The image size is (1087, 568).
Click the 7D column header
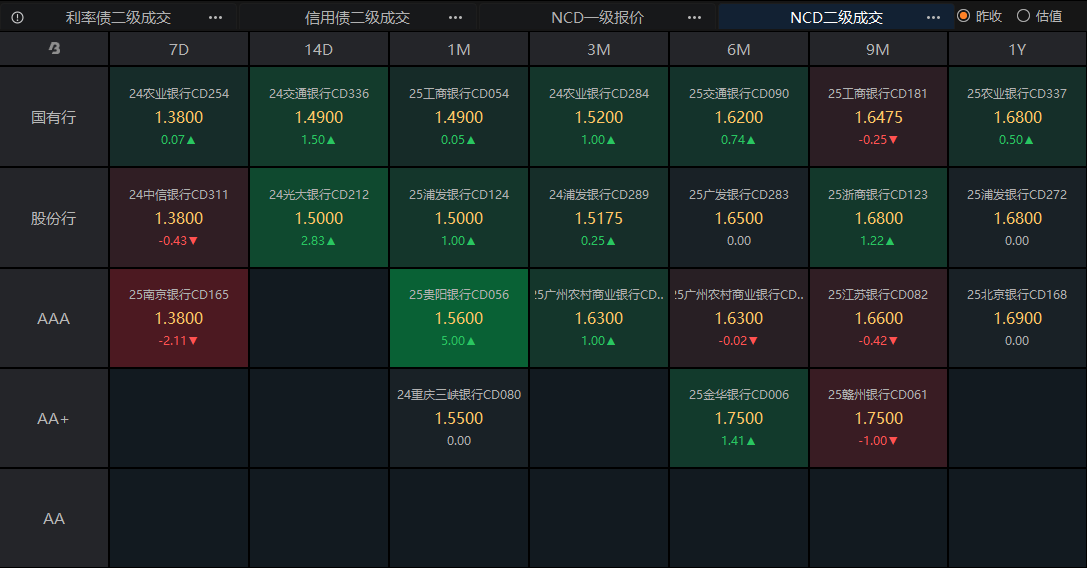pos(179,49)
